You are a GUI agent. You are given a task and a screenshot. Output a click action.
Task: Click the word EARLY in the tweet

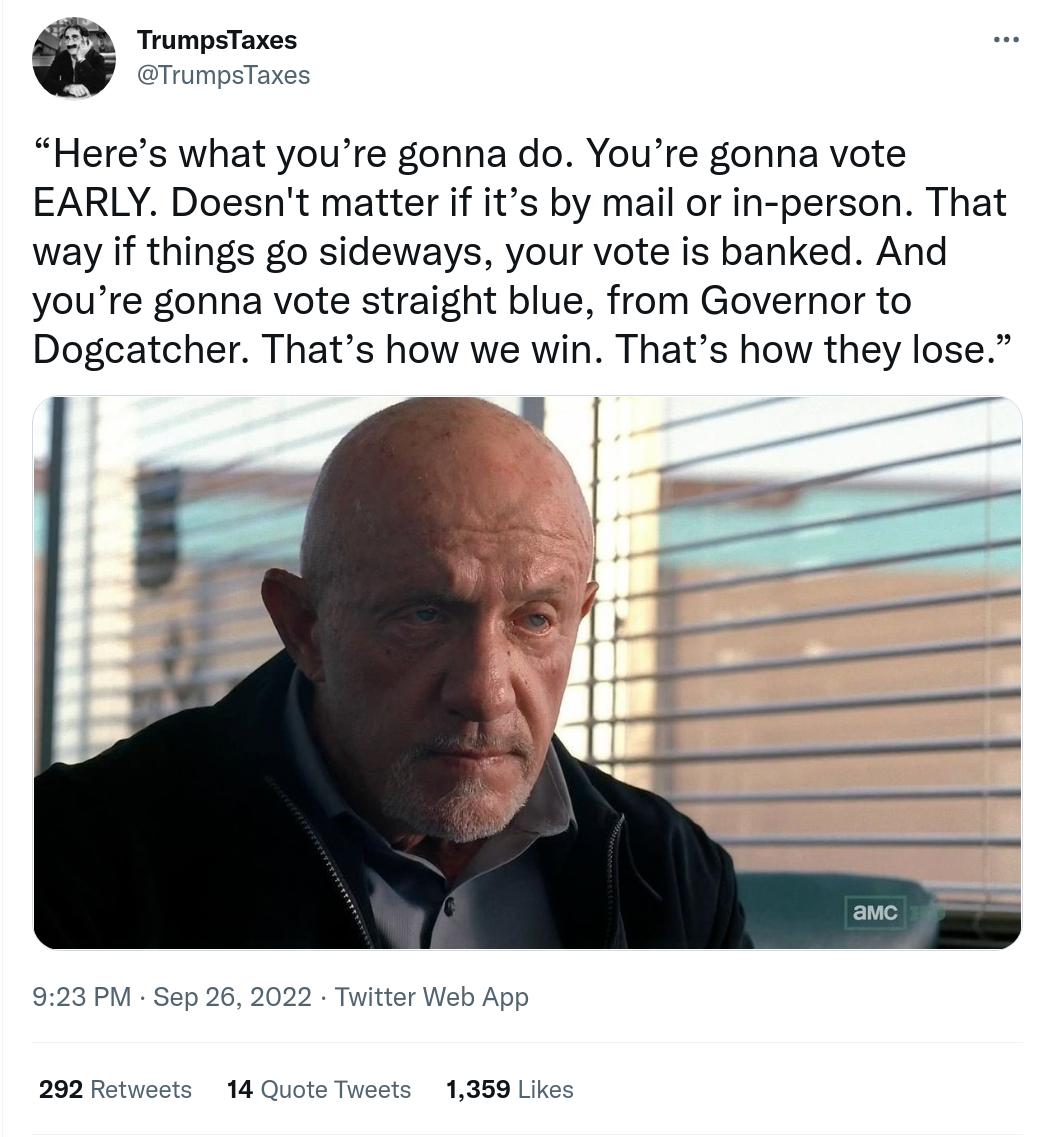click(91, 202)
